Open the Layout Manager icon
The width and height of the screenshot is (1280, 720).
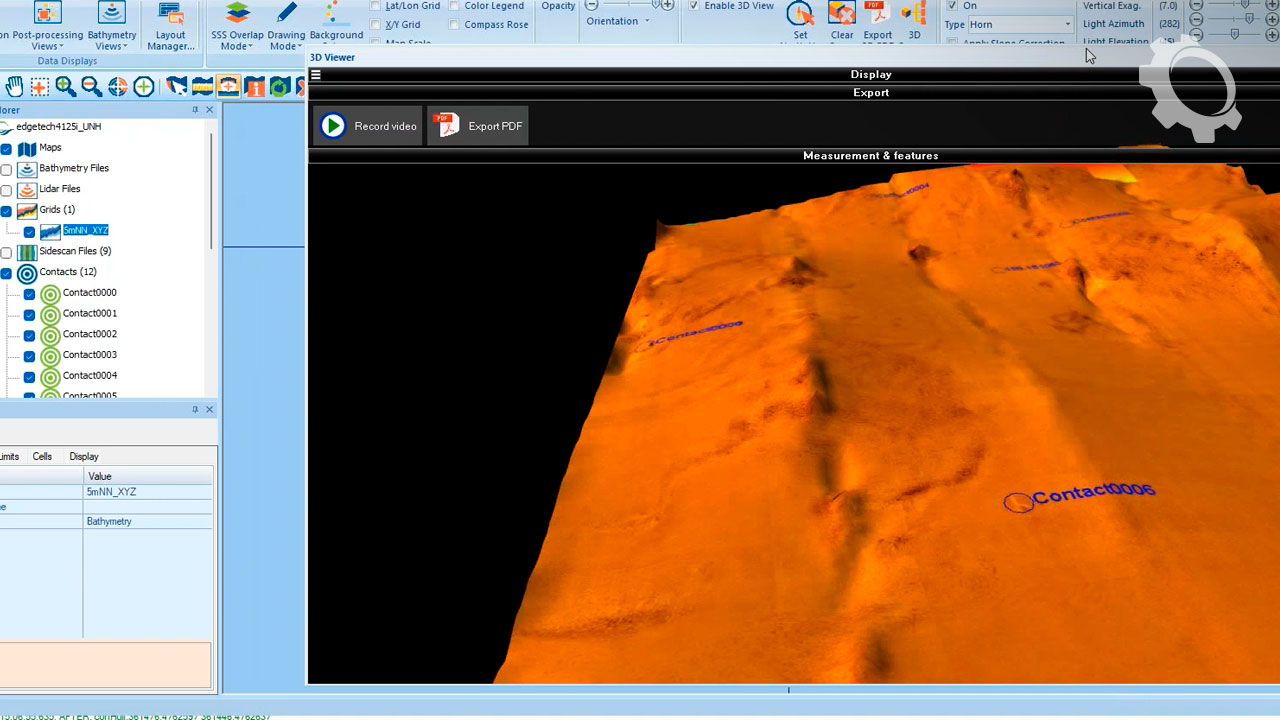(171, 14)
